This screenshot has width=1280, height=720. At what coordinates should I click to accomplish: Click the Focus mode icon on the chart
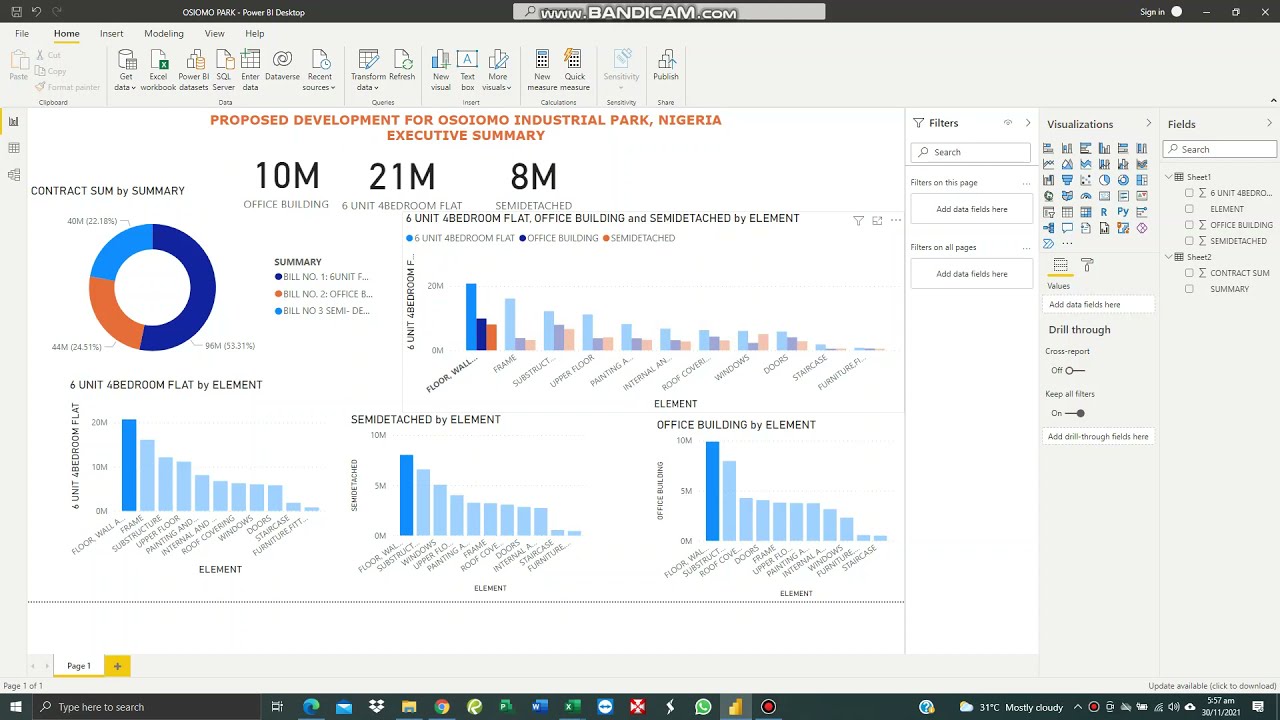pyautogui.click(x=877, y=221)
